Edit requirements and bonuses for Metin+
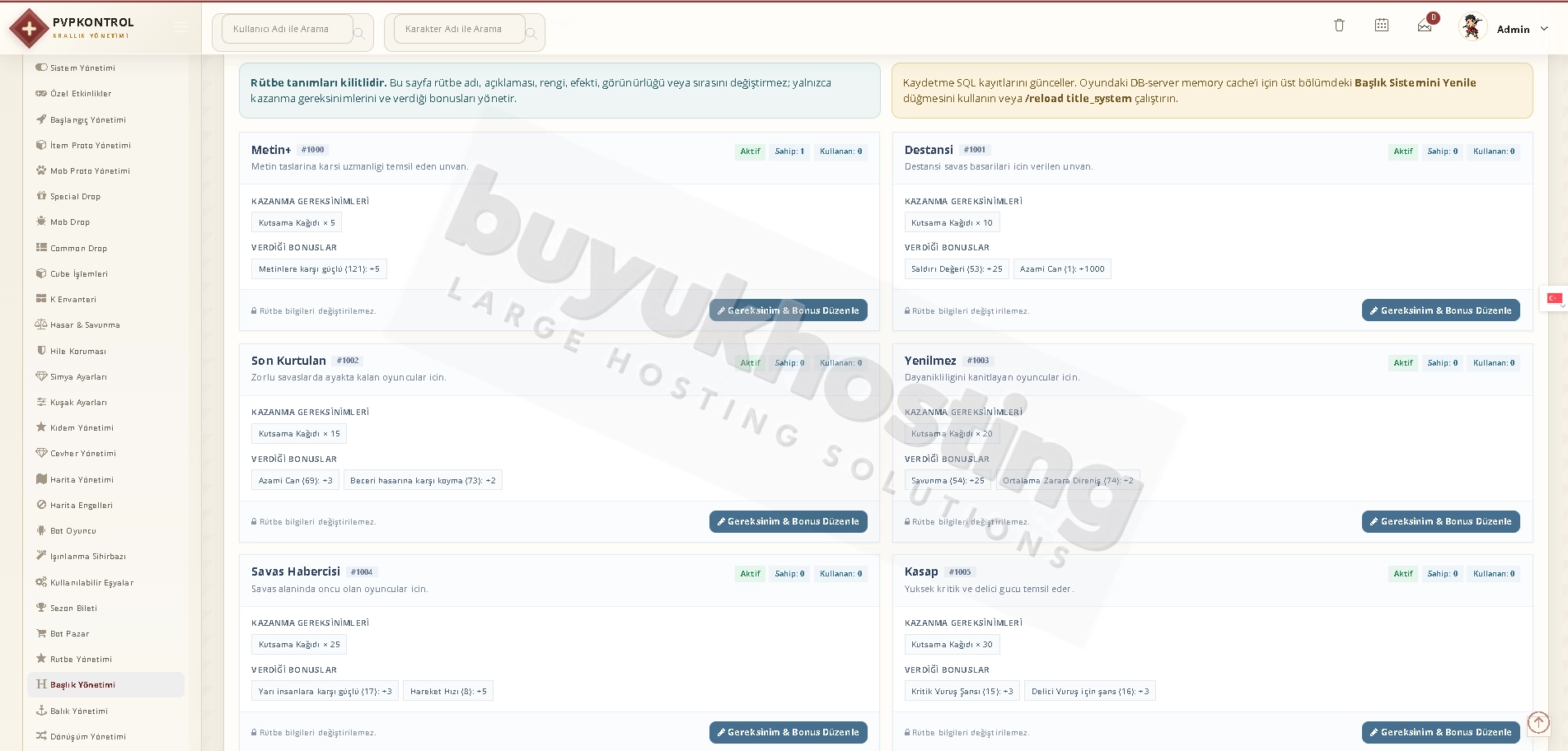 [788, 310]
